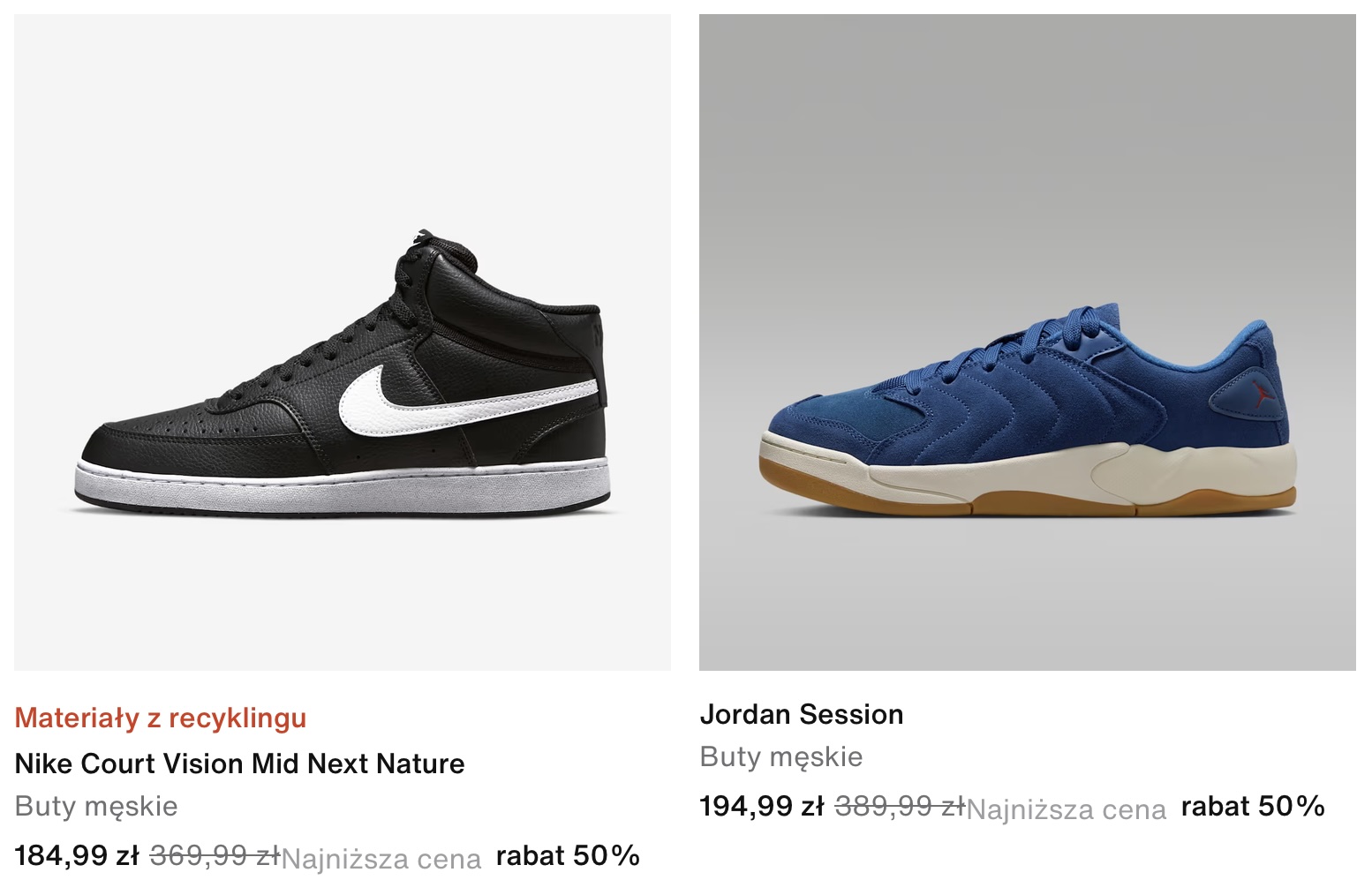
Task: Click the Nike Court Vision Mid Next Nature title
Action: 240,763
